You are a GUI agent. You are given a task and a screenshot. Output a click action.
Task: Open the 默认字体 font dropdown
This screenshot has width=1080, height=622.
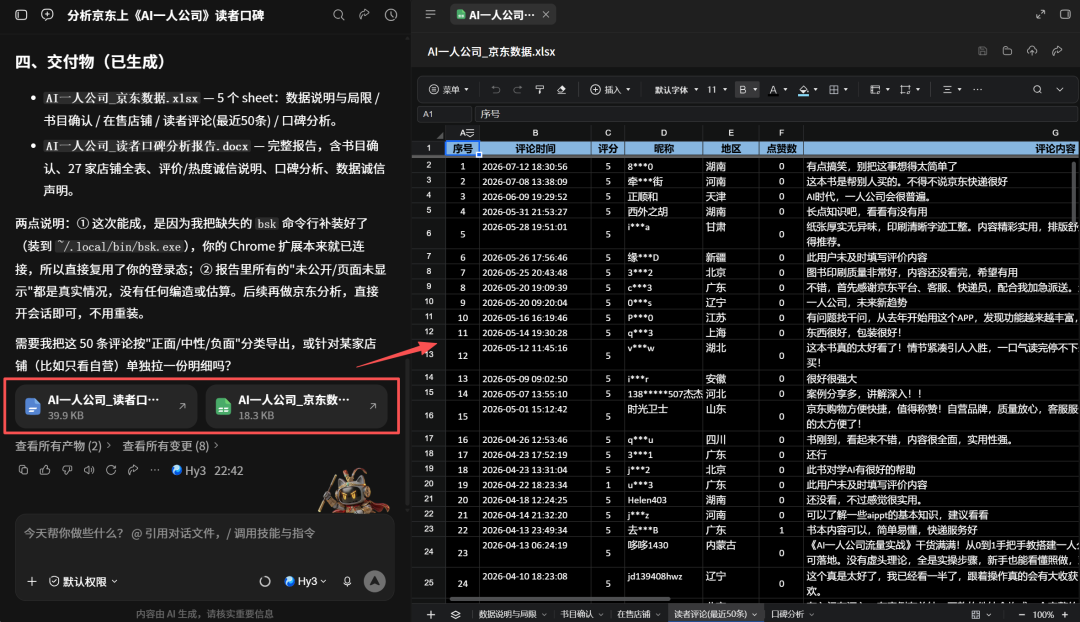676,90
